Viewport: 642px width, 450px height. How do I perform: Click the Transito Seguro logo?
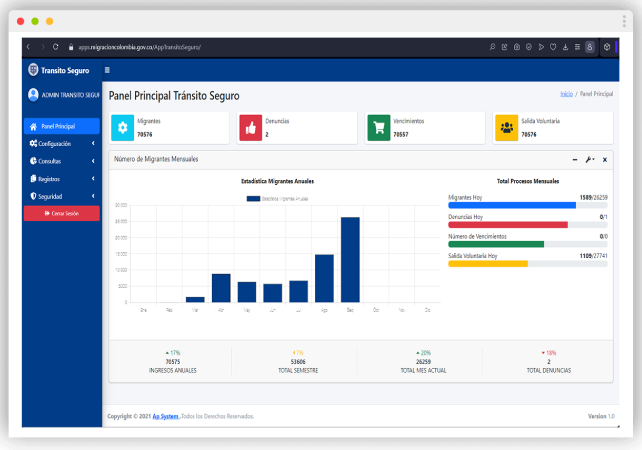tap(33, 70)
